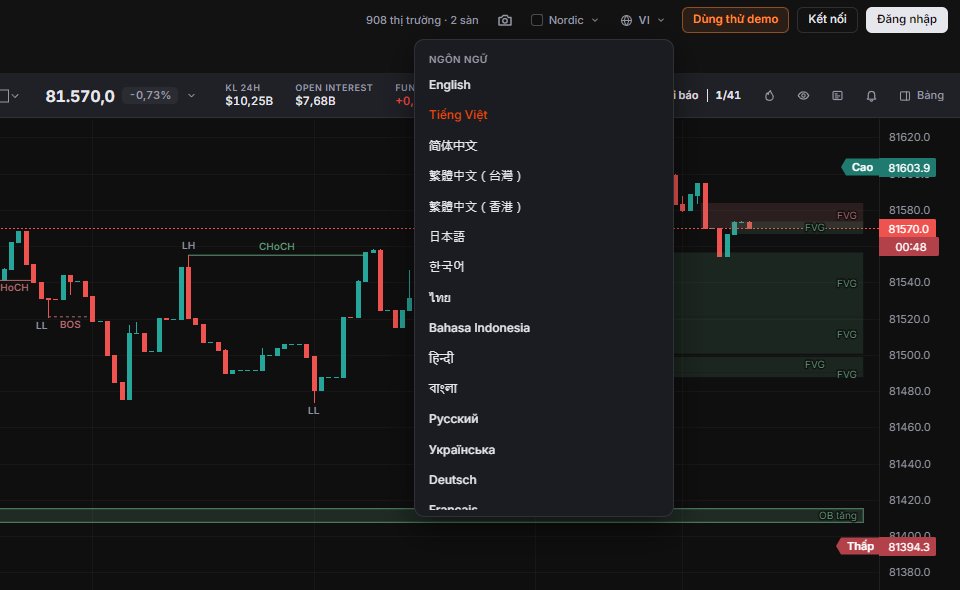Click the 908 thị trường · 2 sàn text
The width and height of the screenshot is (960, 590).
[x=422, y=20]
